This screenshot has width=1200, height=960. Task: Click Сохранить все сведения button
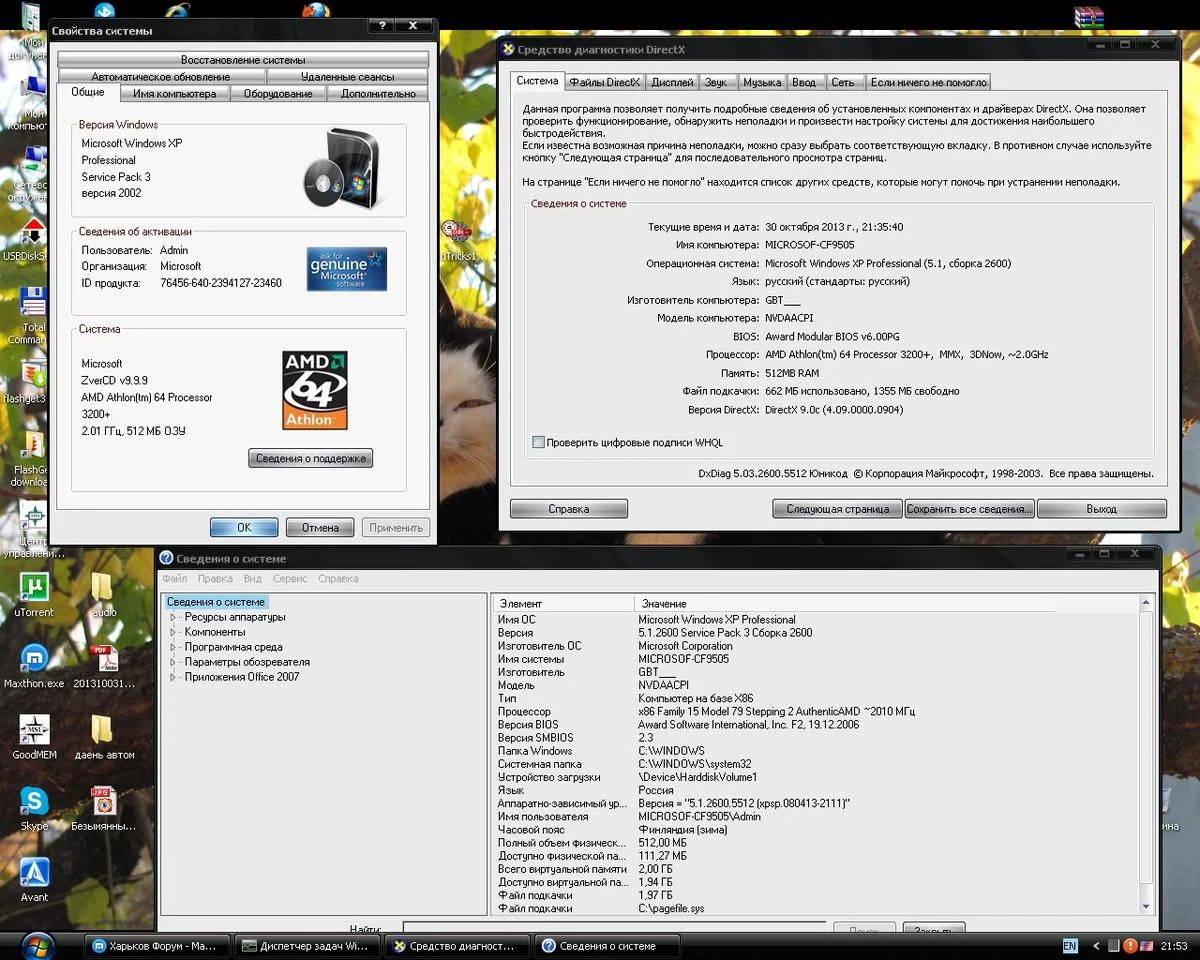pyautogui.click(x=969, y=509)
